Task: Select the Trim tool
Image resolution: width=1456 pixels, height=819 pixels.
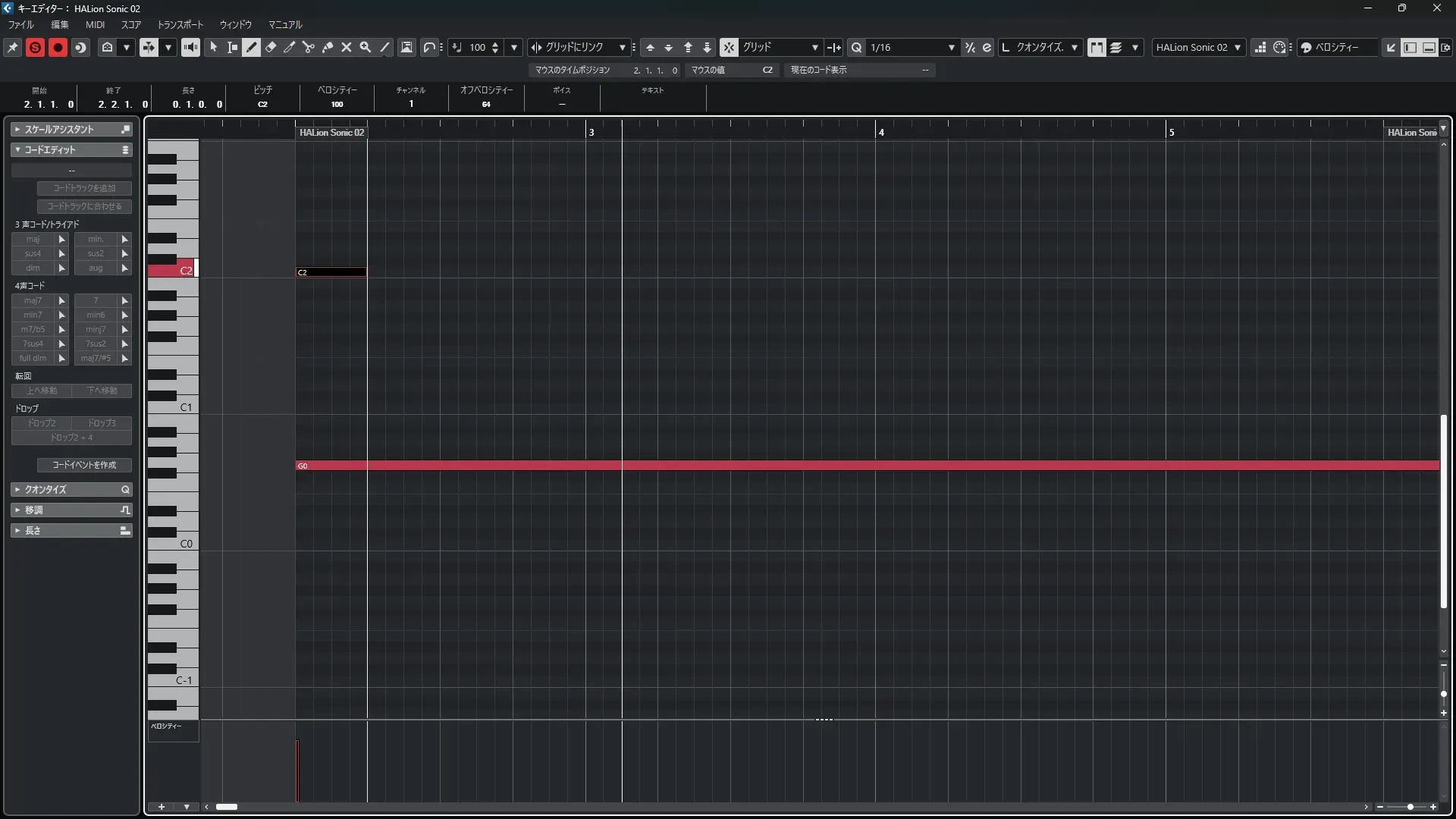Action: tap(290, 47)
